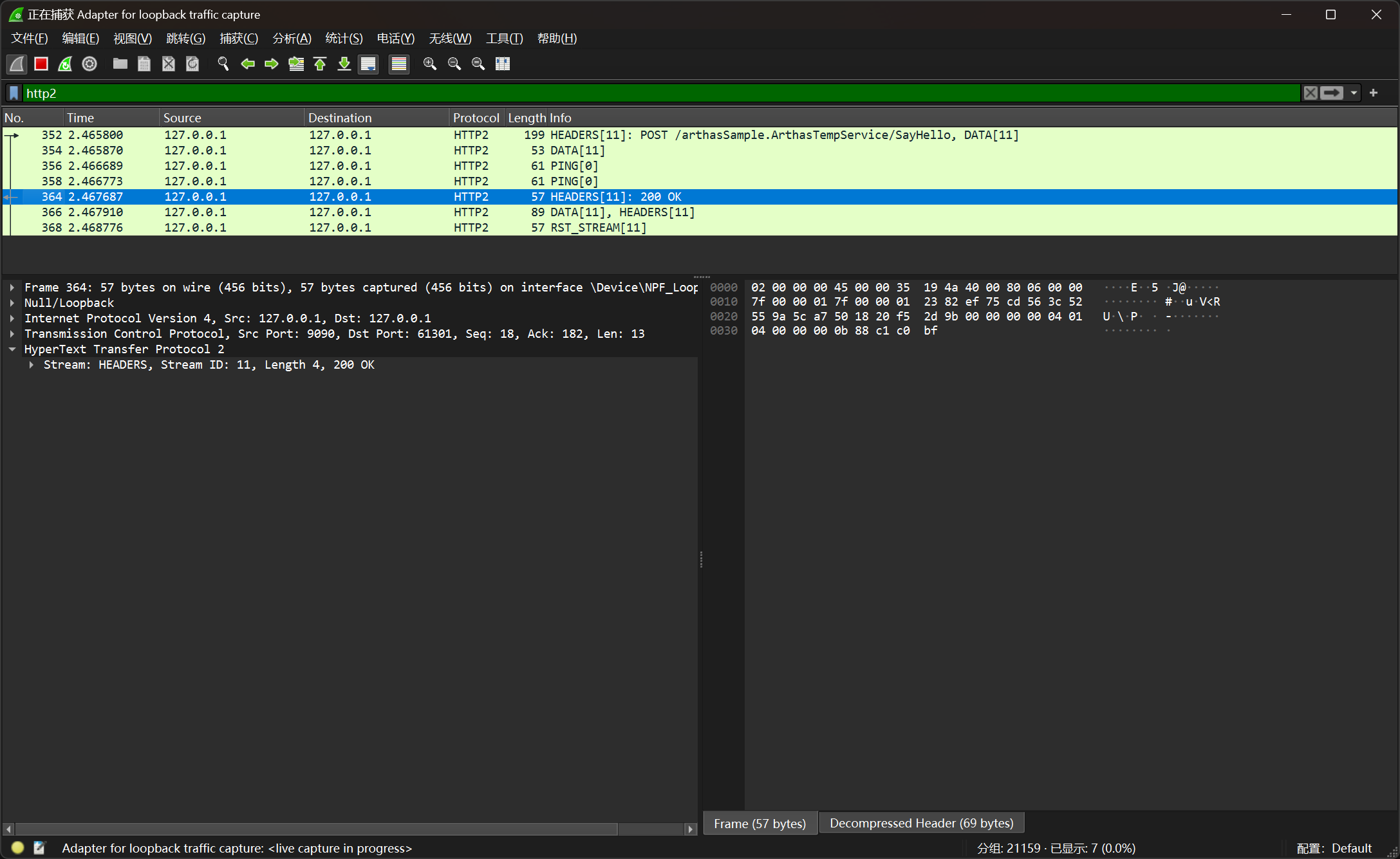The image size is (1400, 859).
Task: Select packet 354 with DATA[11]
Action: tap(700, 151)
